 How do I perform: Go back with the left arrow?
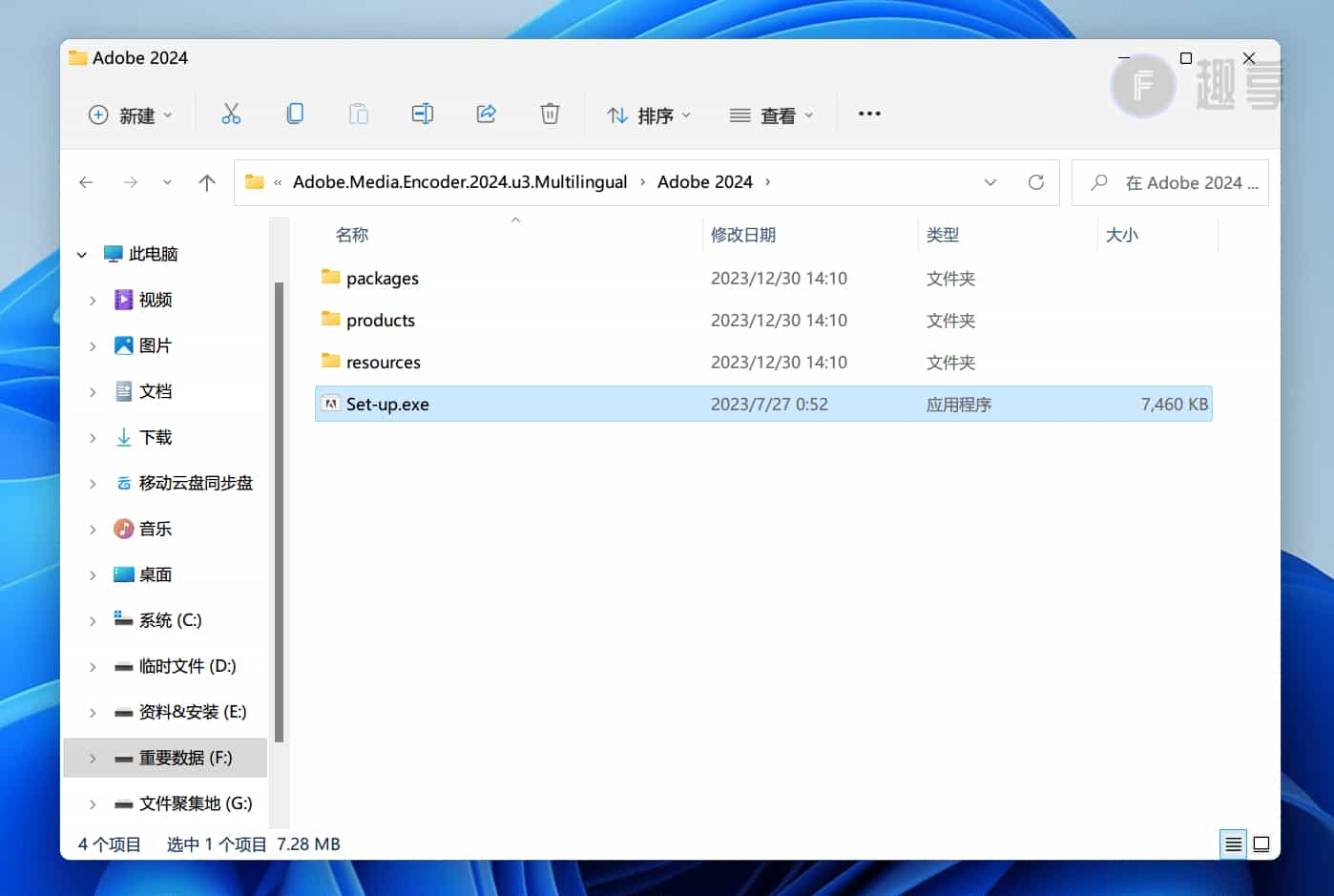tap(86, 182)
